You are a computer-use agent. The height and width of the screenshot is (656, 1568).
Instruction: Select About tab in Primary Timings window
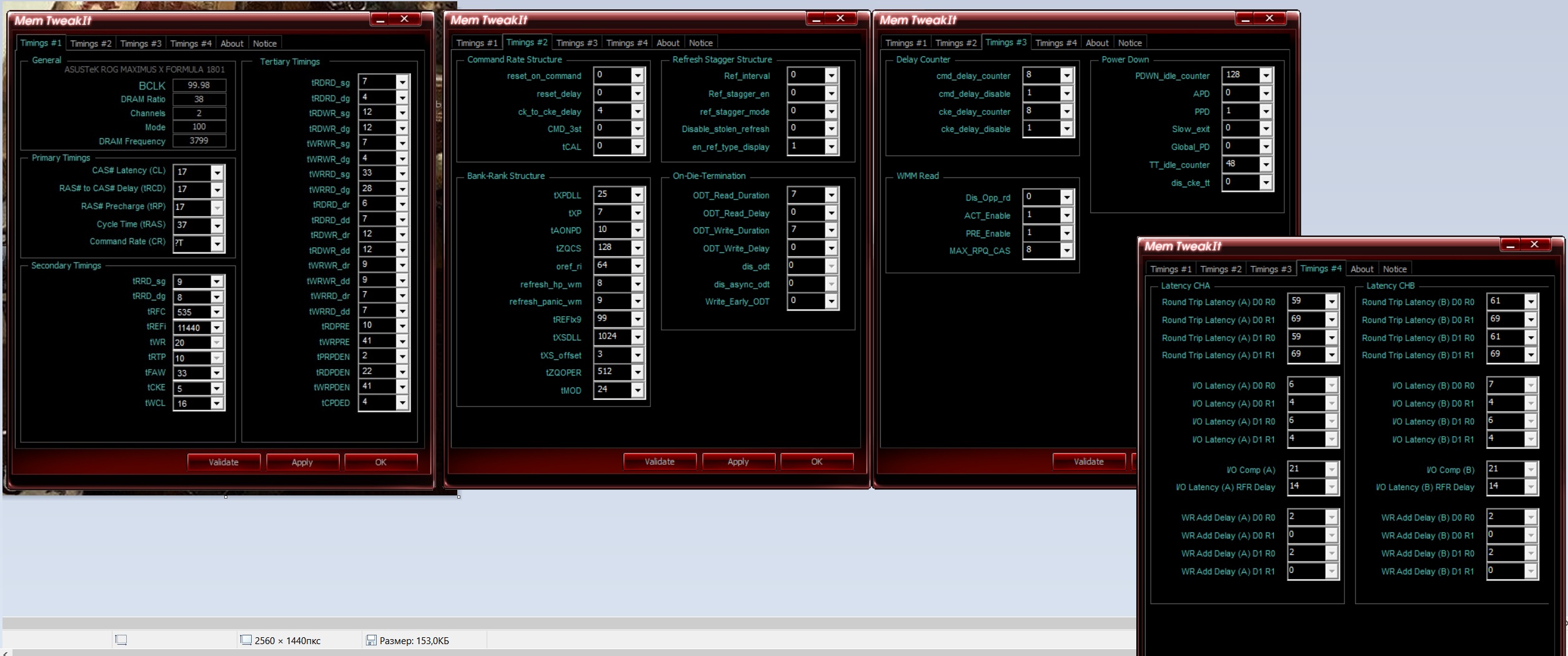(x=232, y=43)
